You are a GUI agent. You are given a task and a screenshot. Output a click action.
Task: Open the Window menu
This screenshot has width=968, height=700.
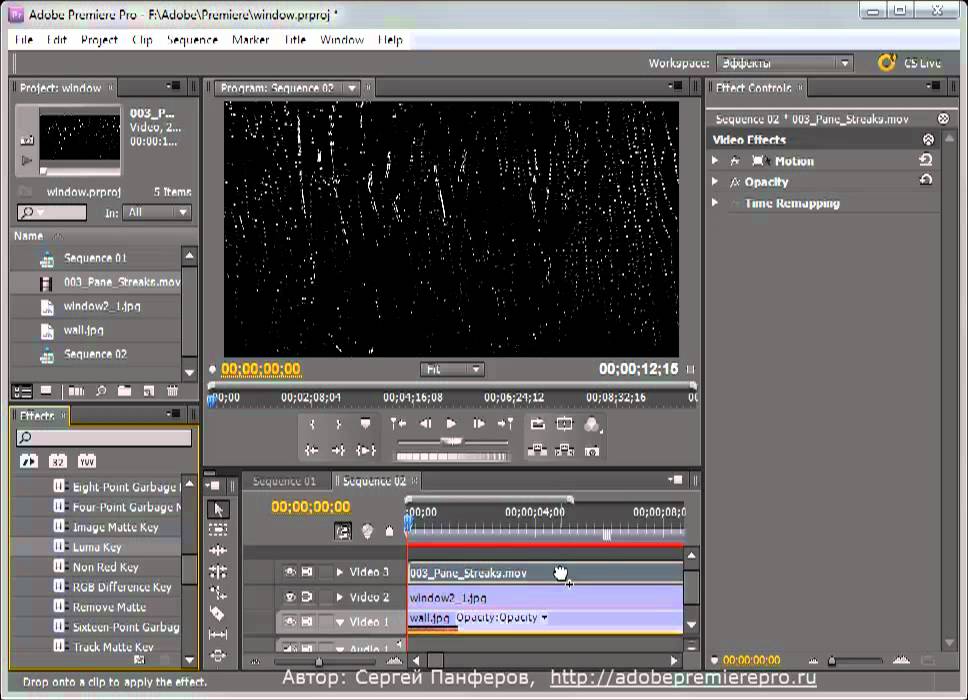tap(341, 40)
